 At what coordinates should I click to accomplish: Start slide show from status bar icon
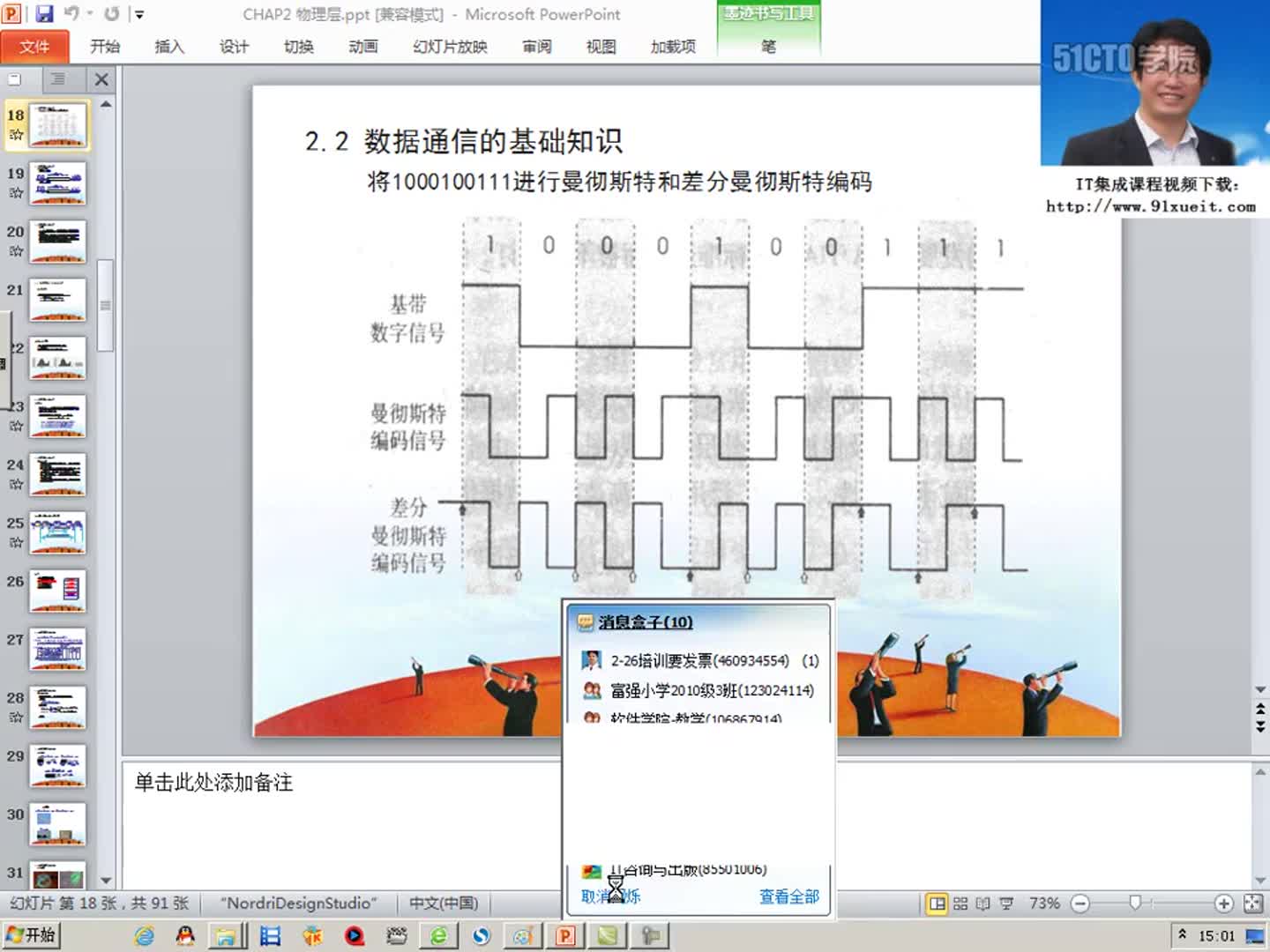click(x=1005, y=904)
